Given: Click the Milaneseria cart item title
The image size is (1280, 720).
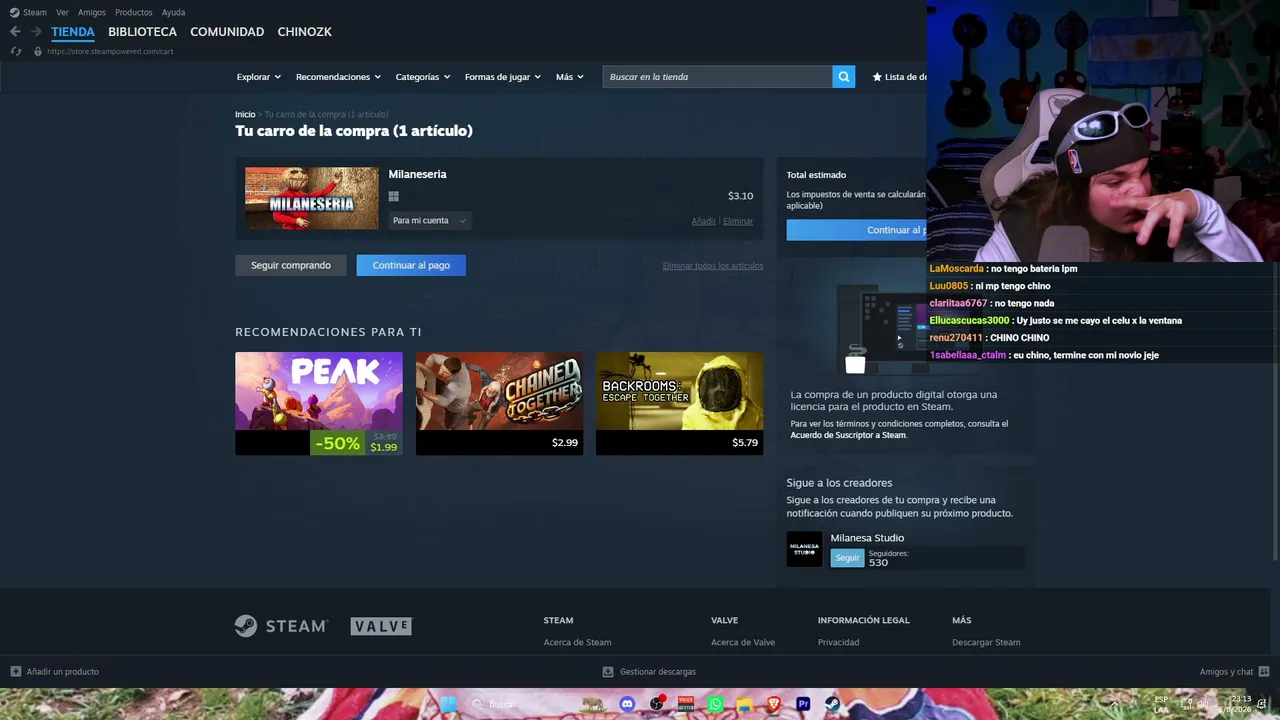Looking at the screenshot, I should (x=417, y=174).
